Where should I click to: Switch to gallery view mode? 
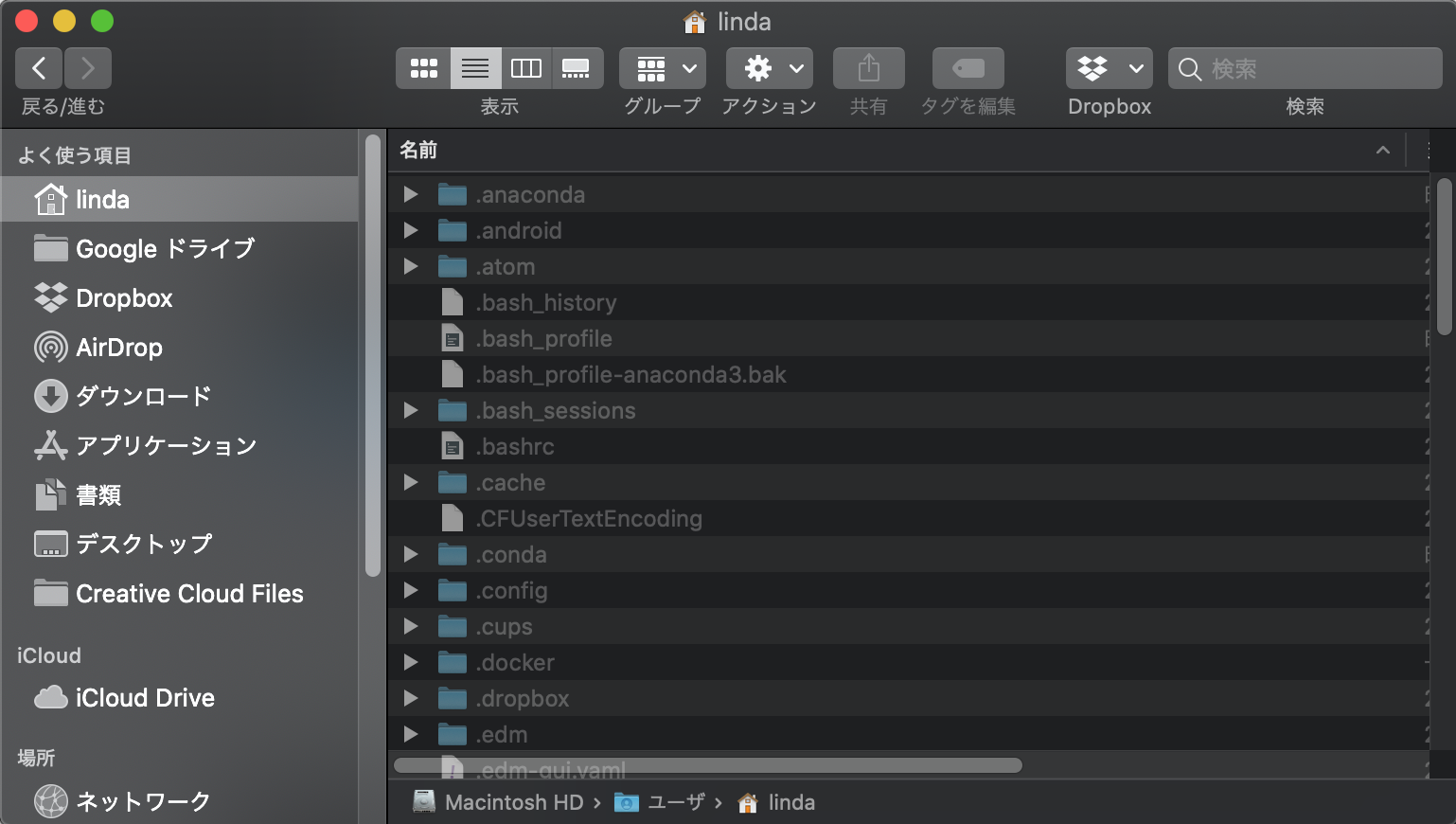click(576, 68)
